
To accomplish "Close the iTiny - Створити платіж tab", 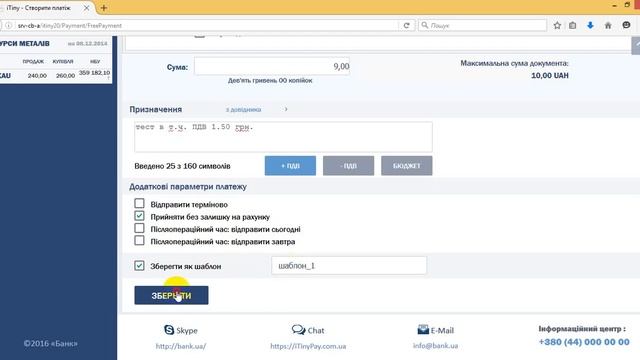I will point(87,8).
